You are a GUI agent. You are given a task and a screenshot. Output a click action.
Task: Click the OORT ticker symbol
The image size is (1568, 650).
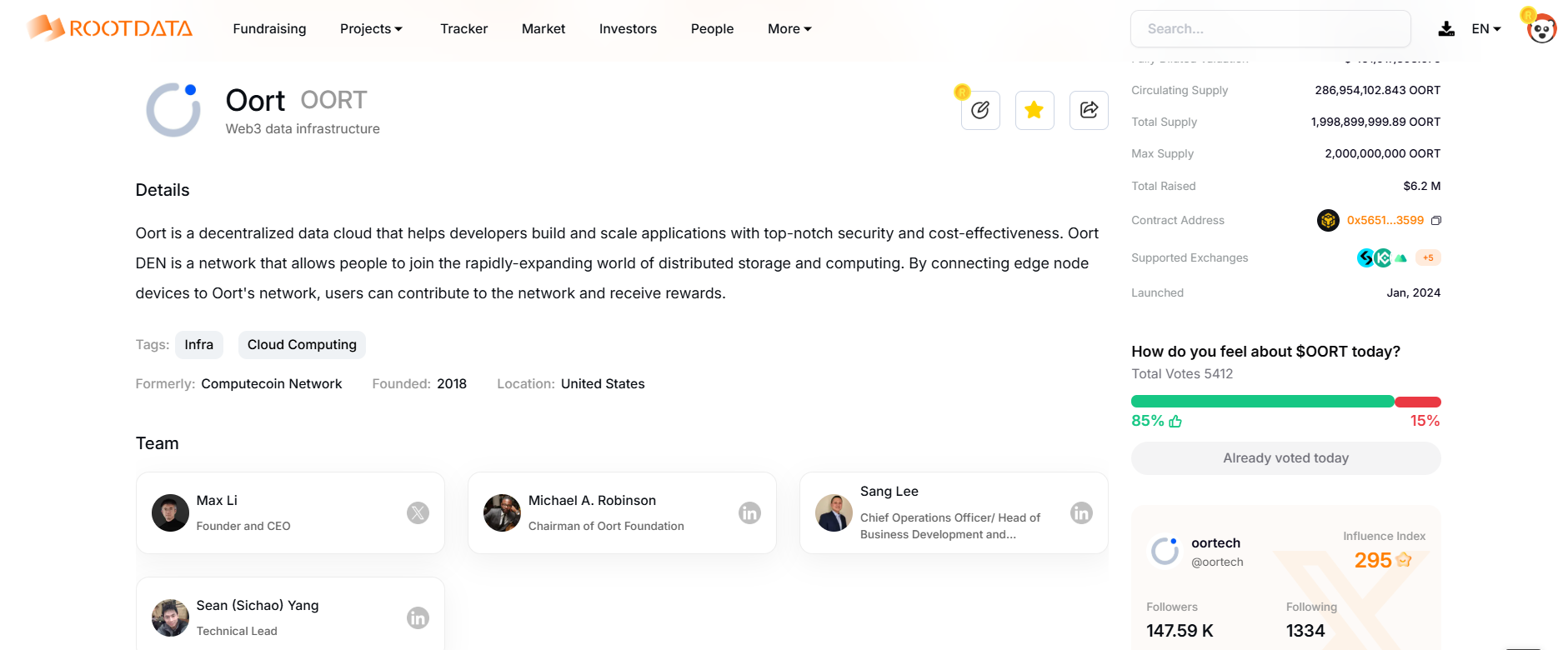333,100
